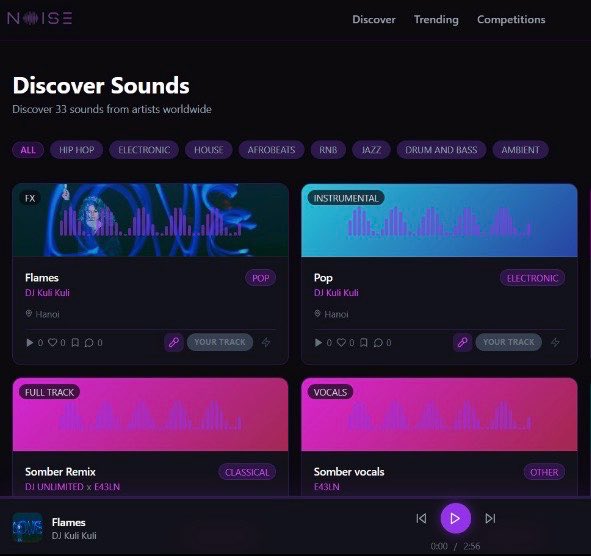The width and height of the screenshot is (591, 556).
Task: Filter sounds by AFROBEATS
Action: 271,150
